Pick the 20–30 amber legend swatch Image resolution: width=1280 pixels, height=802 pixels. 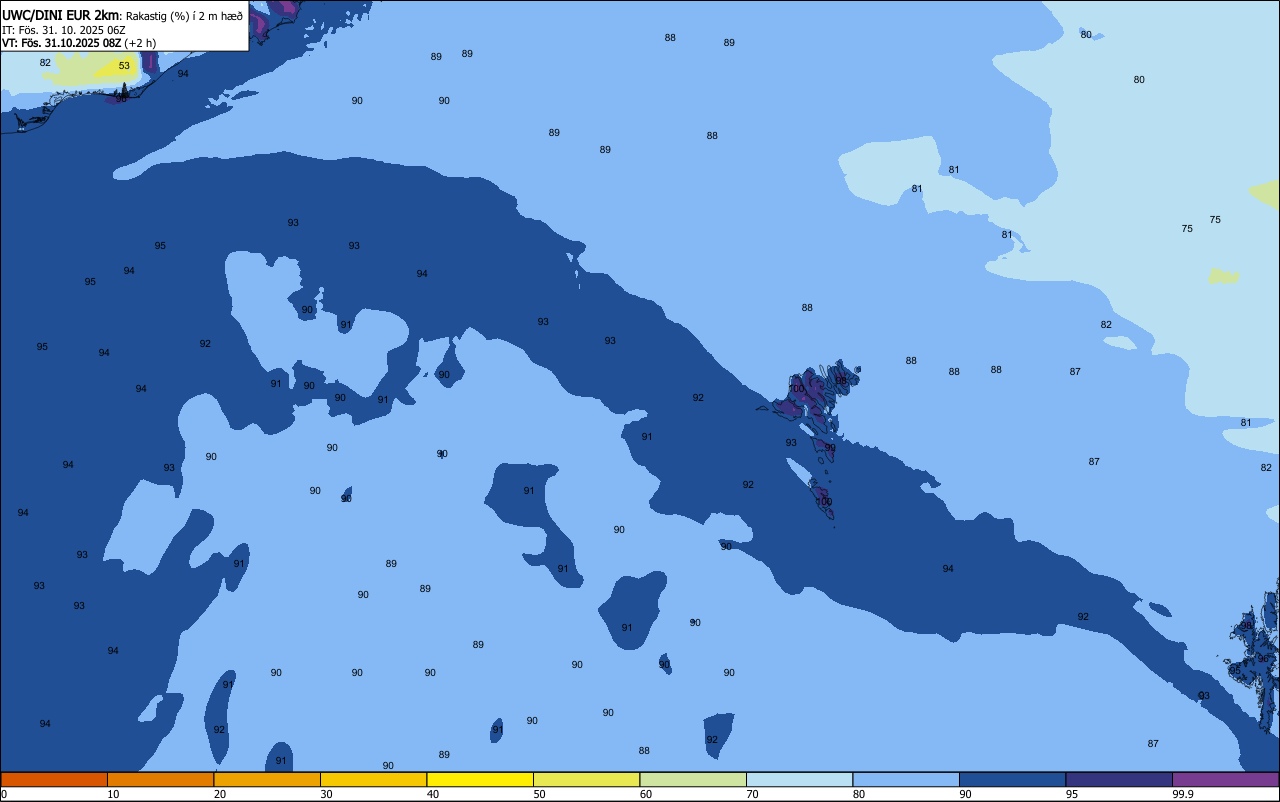click(x=267, y=779)
